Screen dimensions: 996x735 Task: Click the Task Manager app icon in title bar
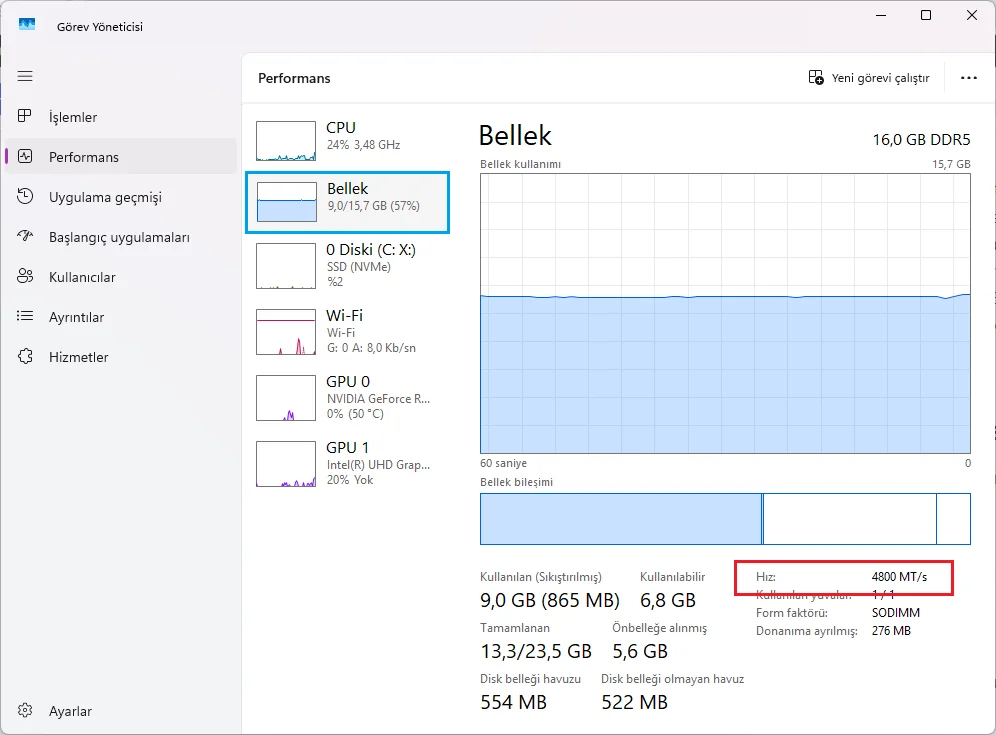(27, 25)
